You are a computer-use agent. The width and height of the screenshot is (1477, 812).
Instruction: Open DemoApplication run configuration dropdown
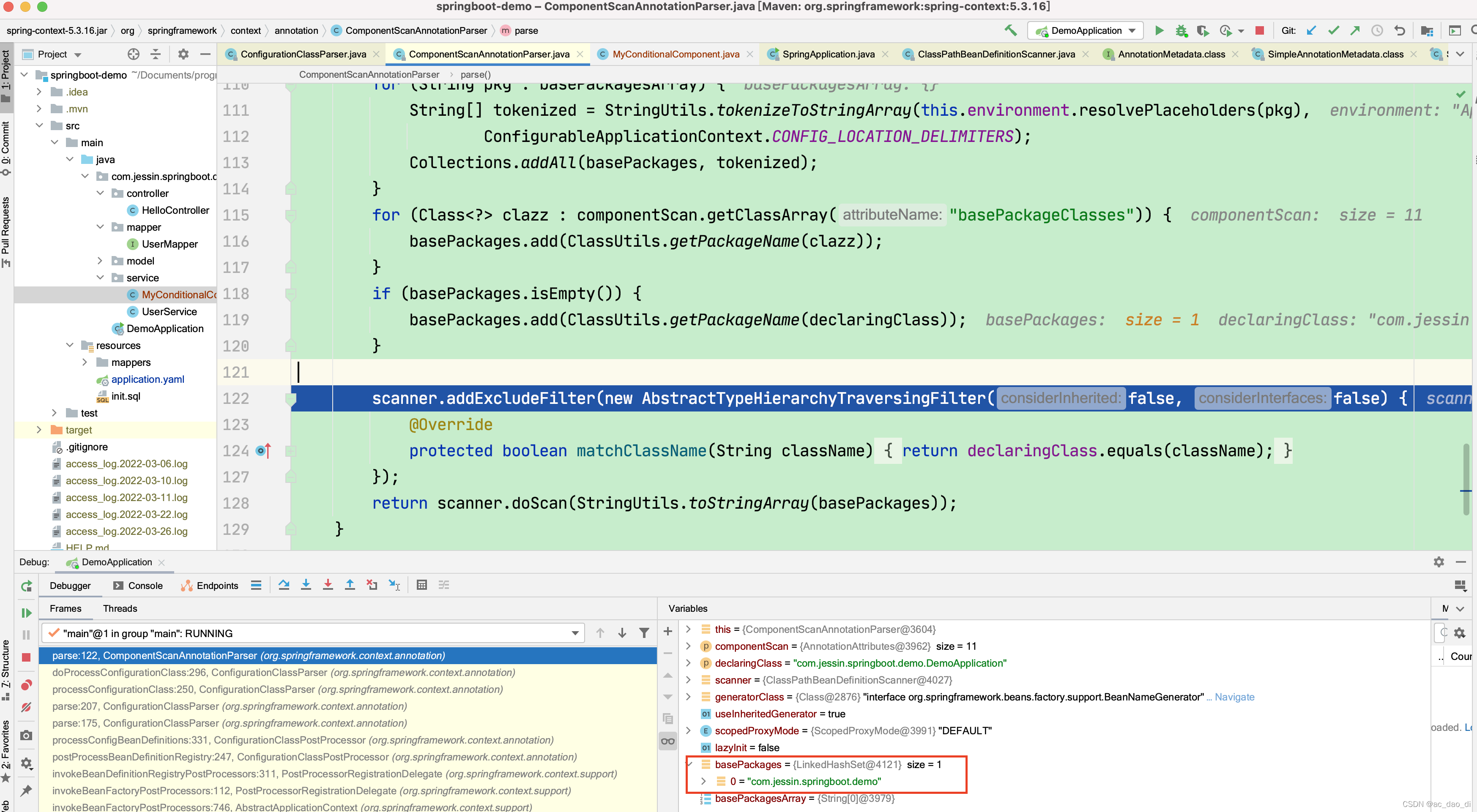pos(1086,30)
